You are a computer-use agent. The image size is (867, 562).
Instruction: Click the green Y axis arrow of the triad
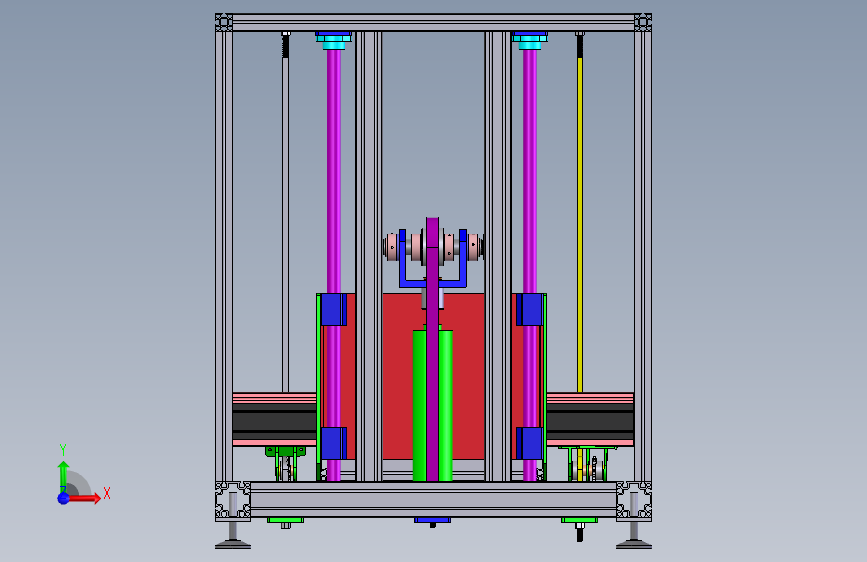[x=64, y=476]
